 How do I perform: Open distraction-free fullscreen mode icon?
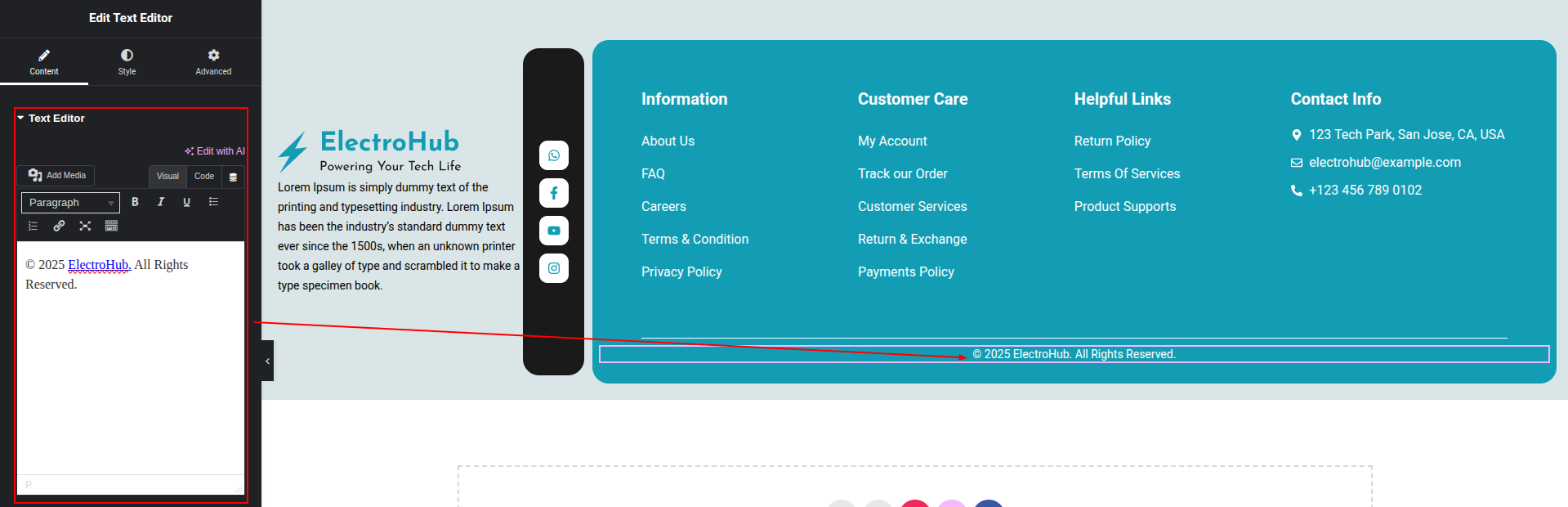tap(85, 226)
